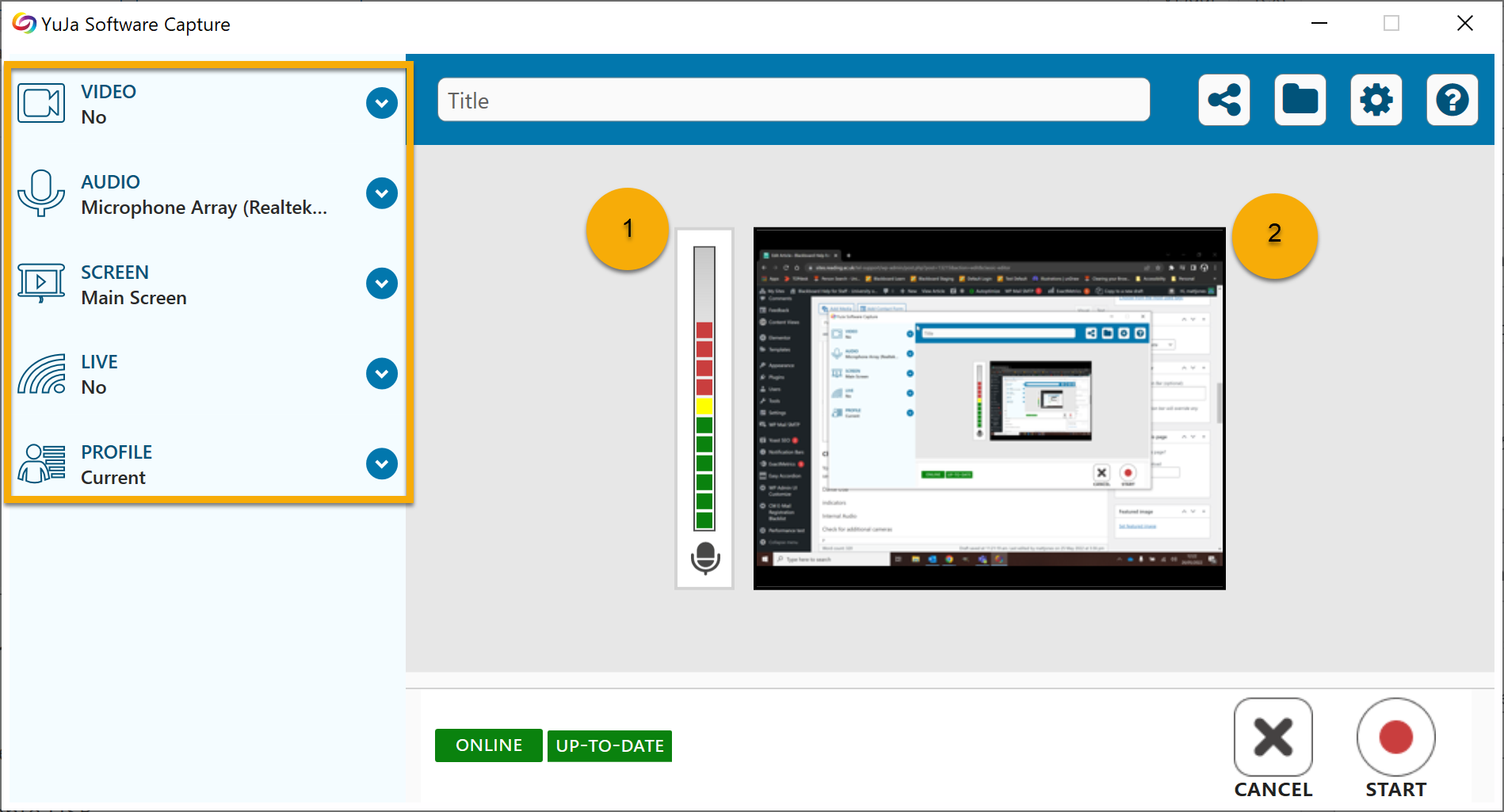Expand the VIDEO source dropdown arrow
Screen dimensions: 1504x812
click(x=382, y=103)
